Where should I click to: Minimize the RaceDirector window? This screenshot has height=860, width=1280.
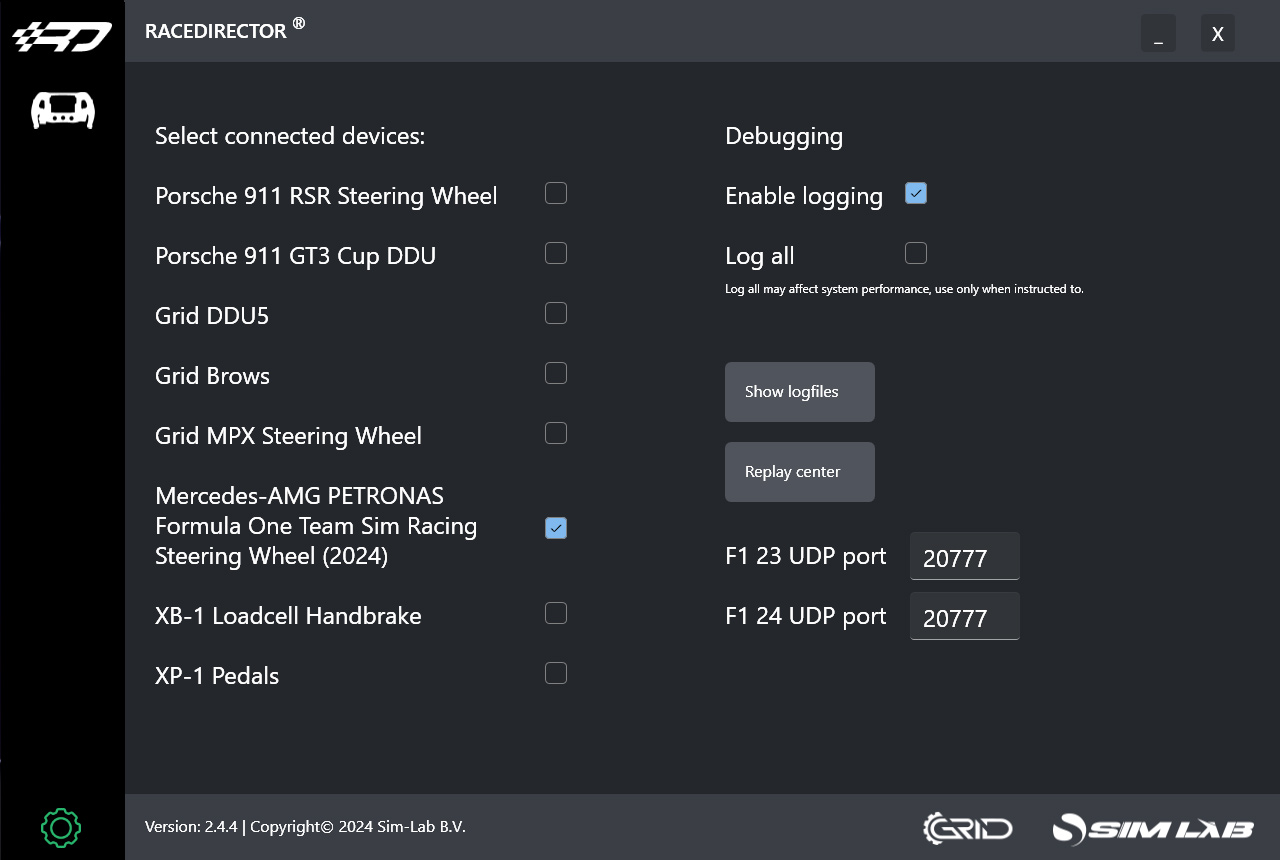point(1158,34)
